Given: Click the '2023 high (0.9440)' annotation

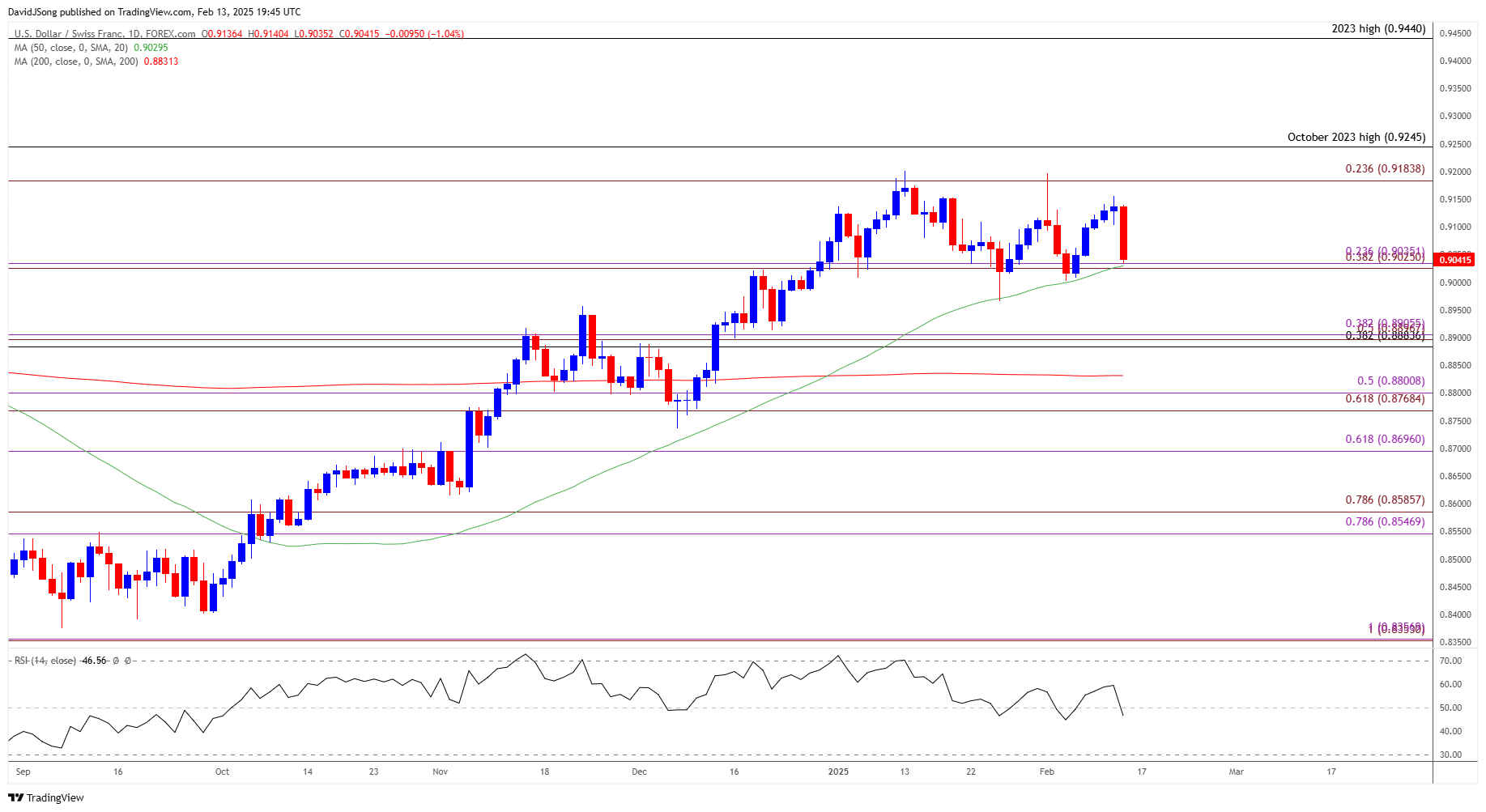Looking at the screenshot, I should point(1378,28).
